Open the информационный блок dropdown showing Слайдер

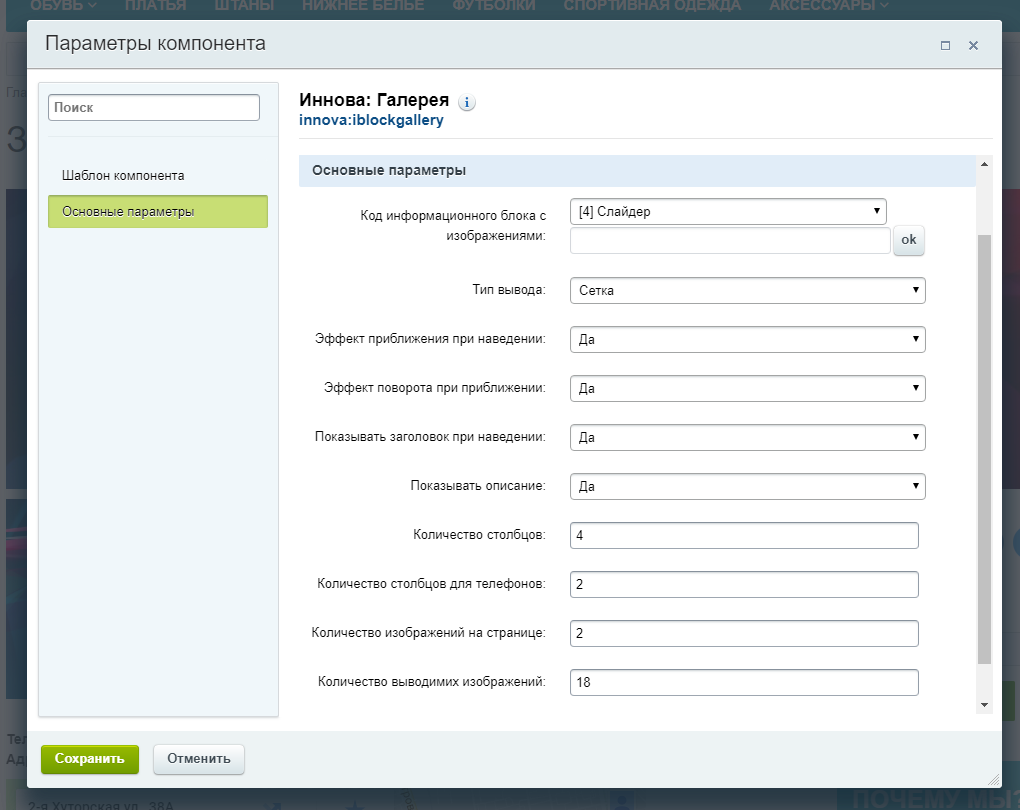click(728, 211)
